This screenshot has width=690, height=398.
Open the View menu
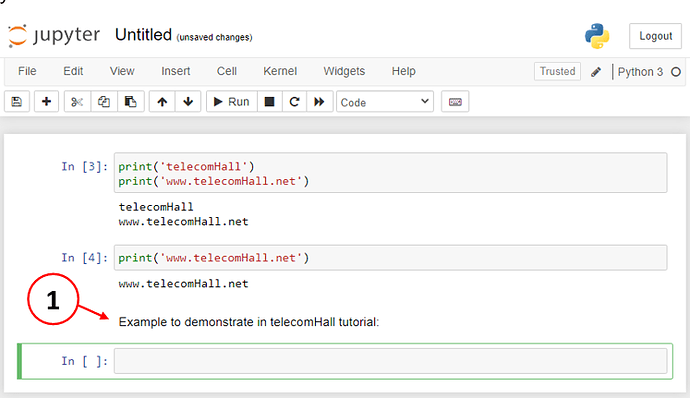122,71
